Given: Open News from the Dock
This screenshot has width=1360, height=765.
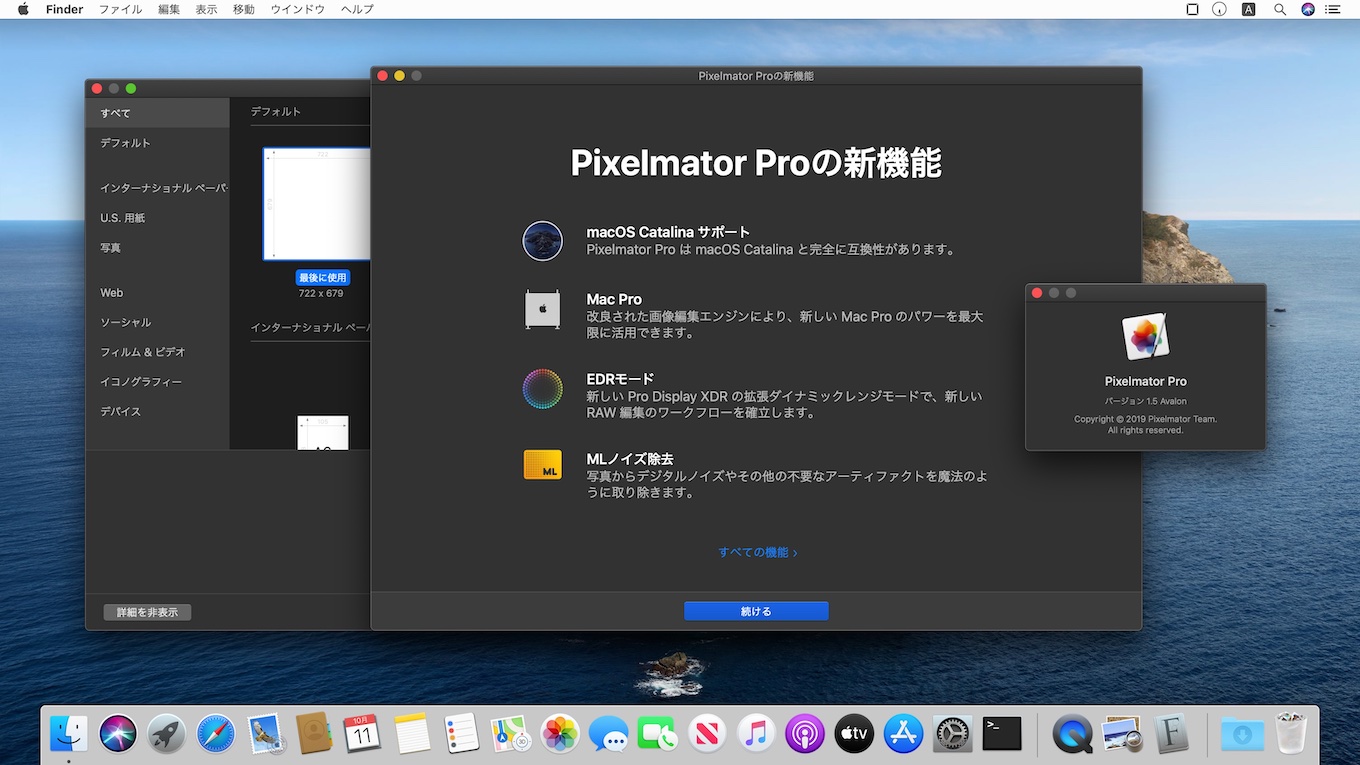Looking at the screenshot, I should 706,734.
